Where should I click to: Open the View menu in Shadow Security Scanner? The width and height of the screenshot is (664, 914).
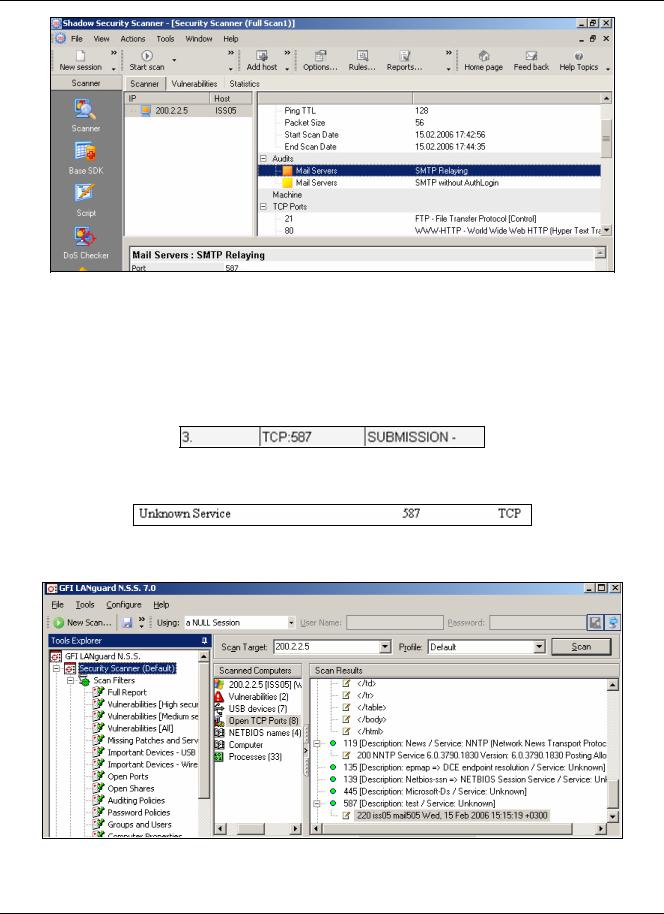[x=101, y=38]
